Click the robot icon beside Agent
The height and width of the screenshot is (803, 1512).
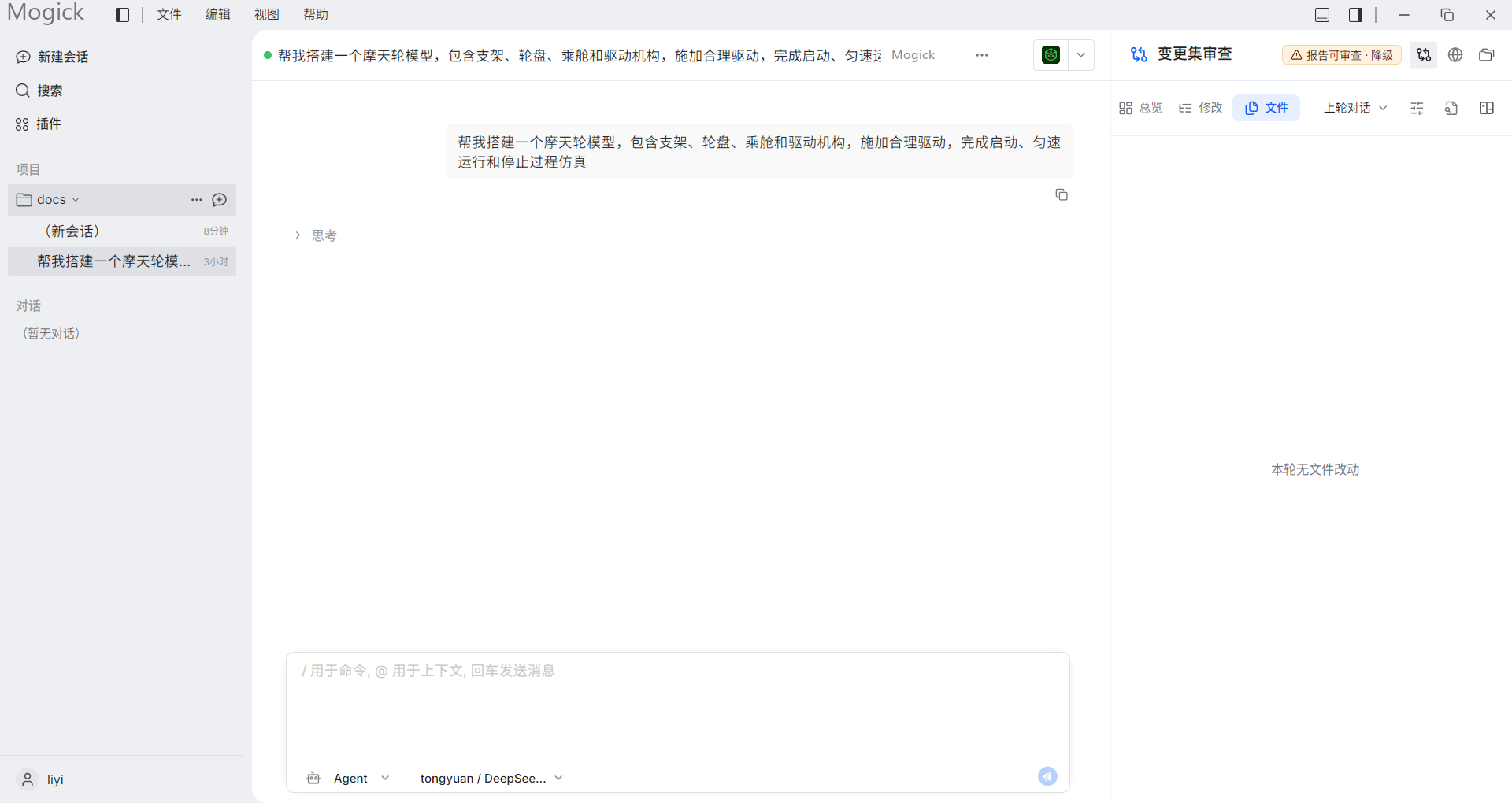[313, 778]
